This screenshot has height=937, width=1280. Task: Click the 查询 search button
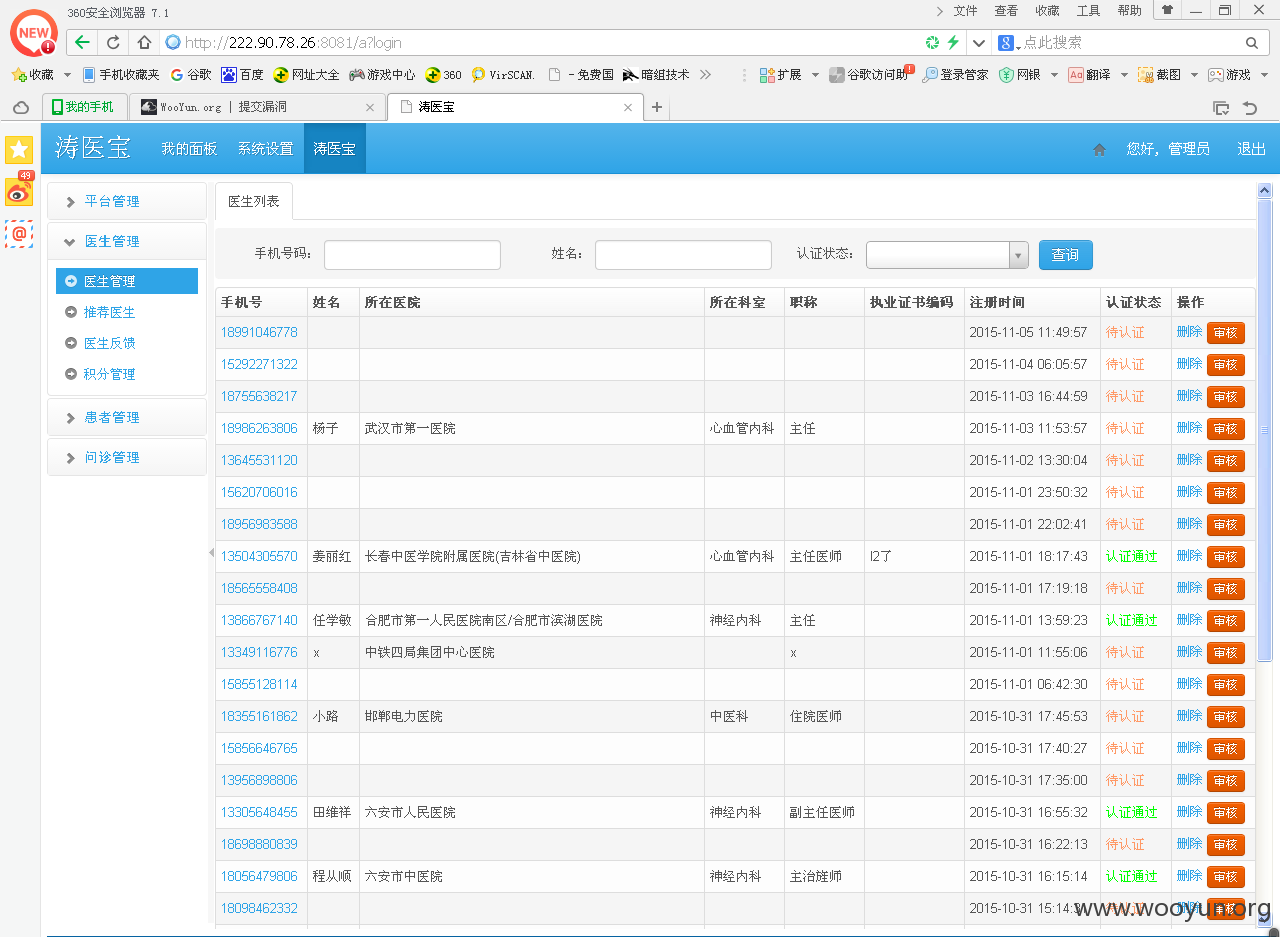click(x=1065, y=255)
